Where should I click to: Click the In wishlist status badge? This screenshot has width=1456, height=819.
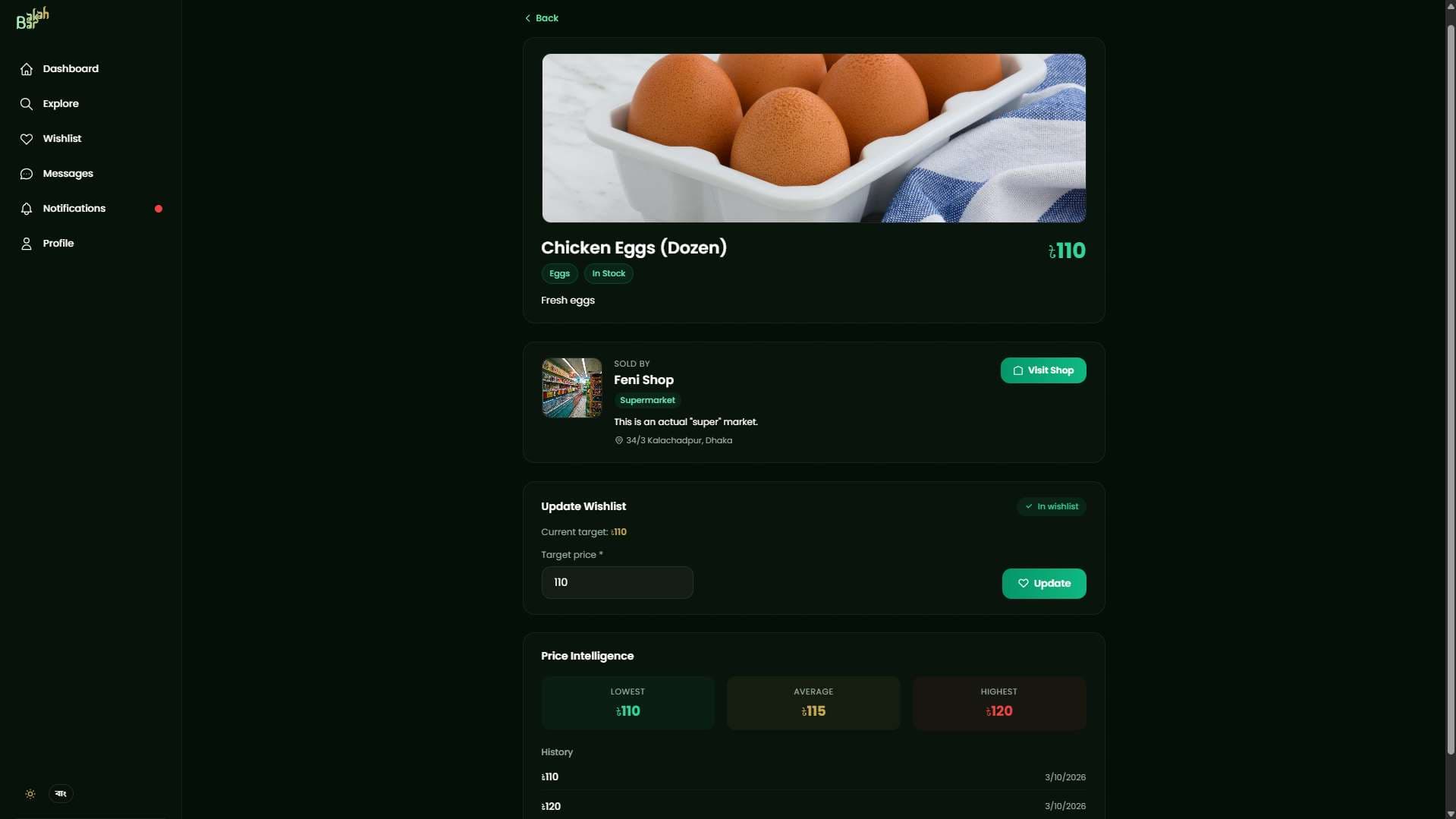click(x=1051, y=506)
